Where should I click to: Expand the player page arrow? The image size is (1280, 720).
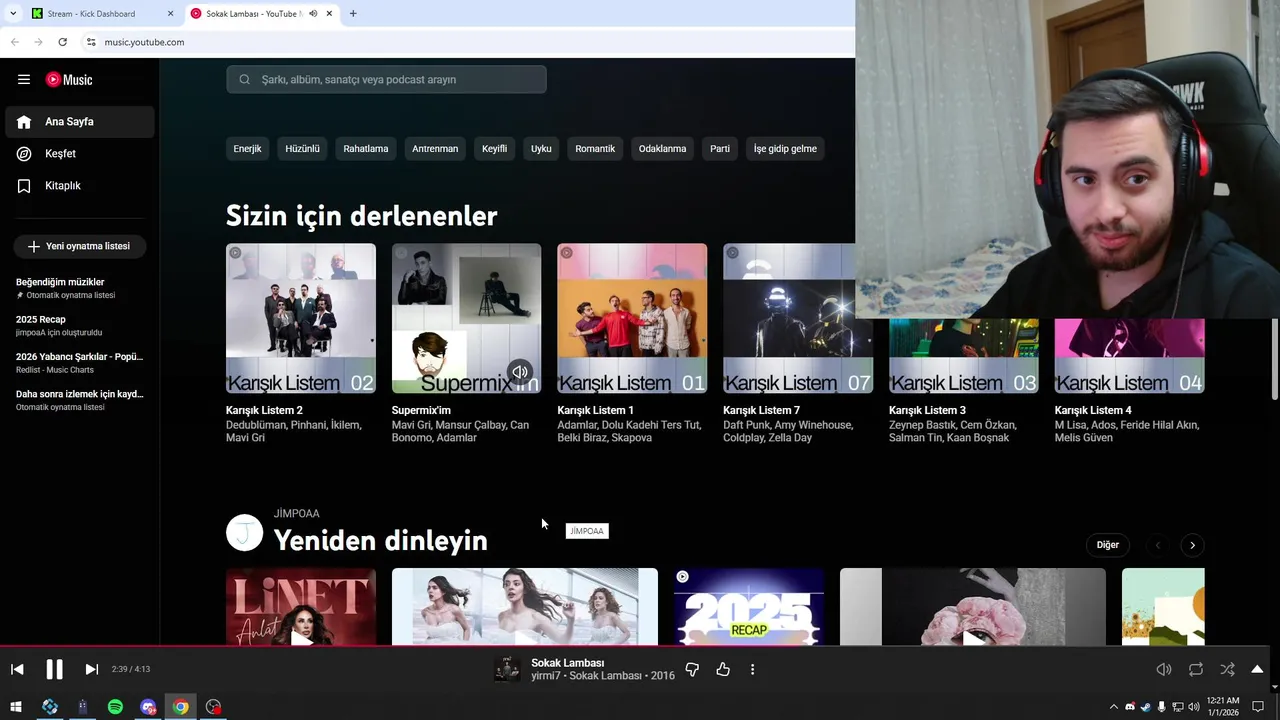pyautogui.click(x=1257, y=669)
